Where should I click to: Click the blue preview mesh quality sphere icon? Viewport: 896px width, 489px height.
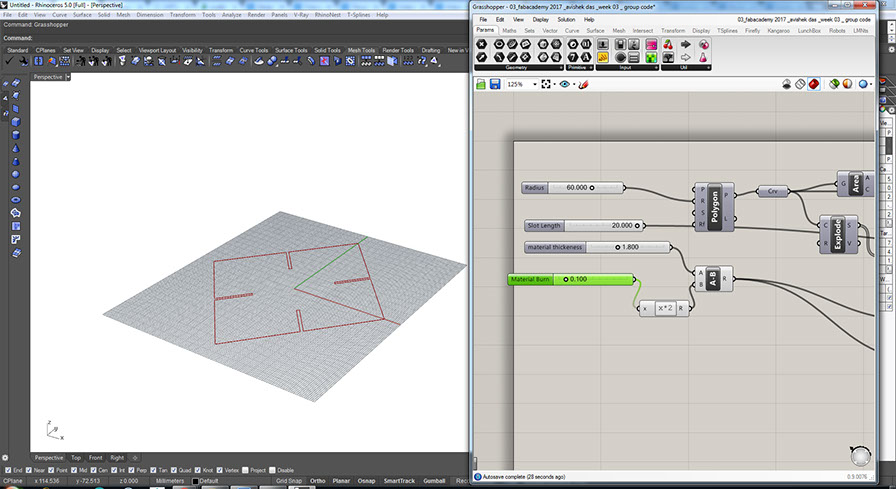coord(863,84)
